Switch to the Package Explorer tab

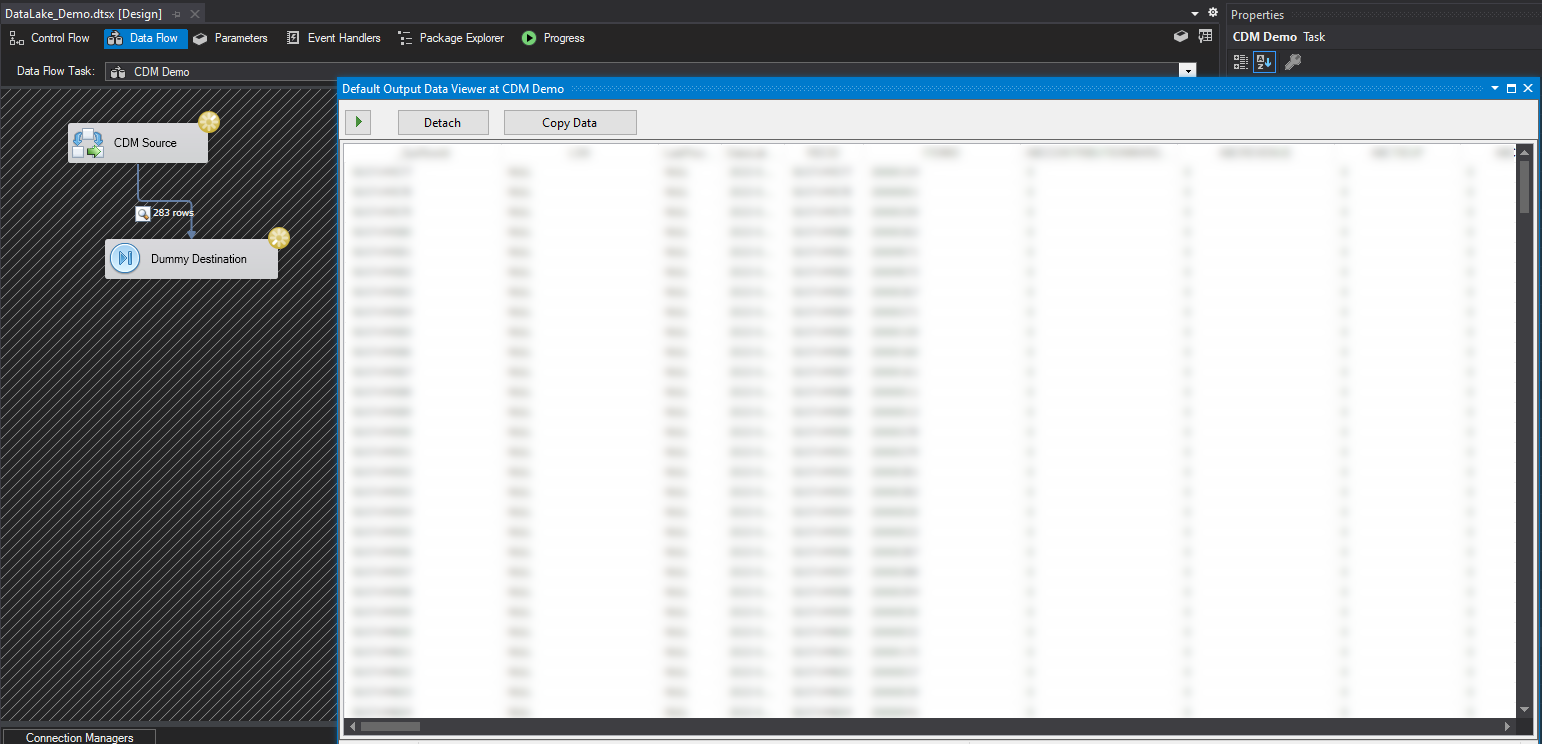451,38
